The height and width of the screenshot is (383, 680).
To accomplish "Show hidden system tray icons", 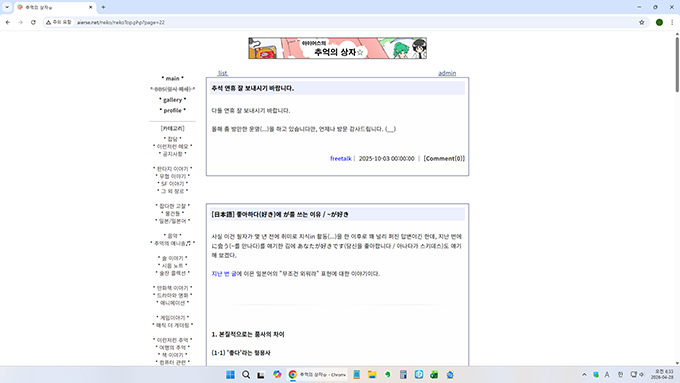I will (x=584, y=375).
